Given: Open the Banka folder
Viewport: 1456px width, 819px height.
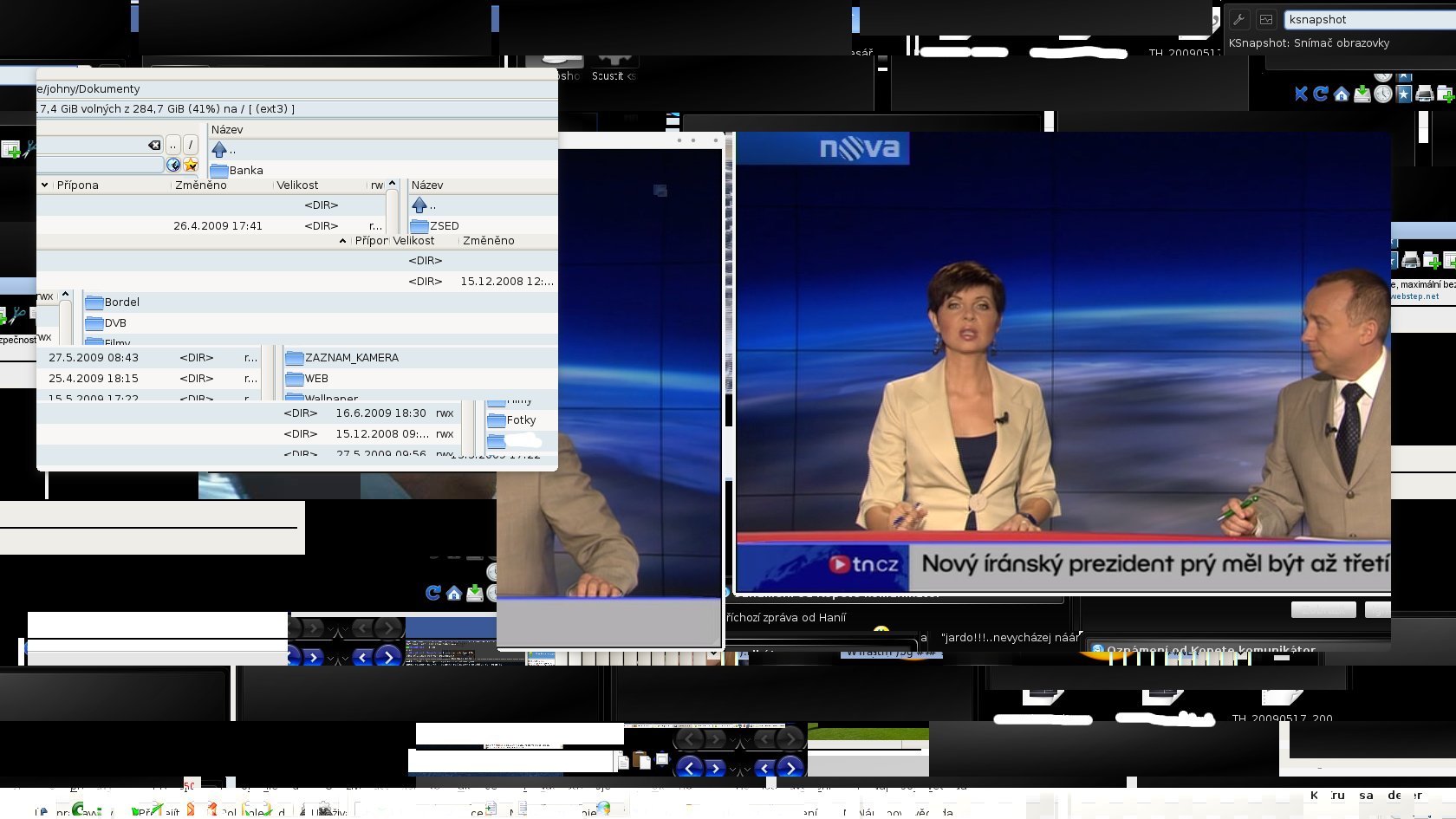Looking at the screenshot, I should (245, 171).
